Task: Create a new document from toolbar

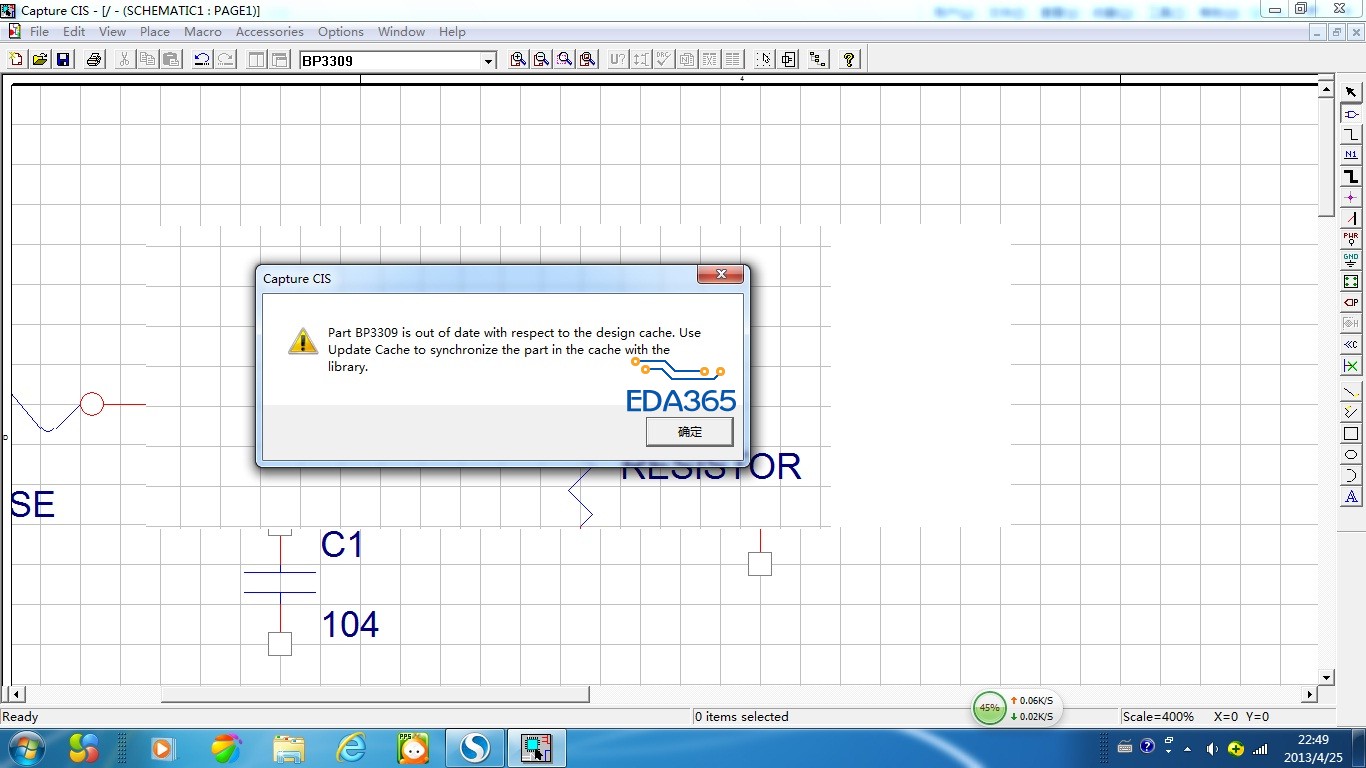Action: 16,60
